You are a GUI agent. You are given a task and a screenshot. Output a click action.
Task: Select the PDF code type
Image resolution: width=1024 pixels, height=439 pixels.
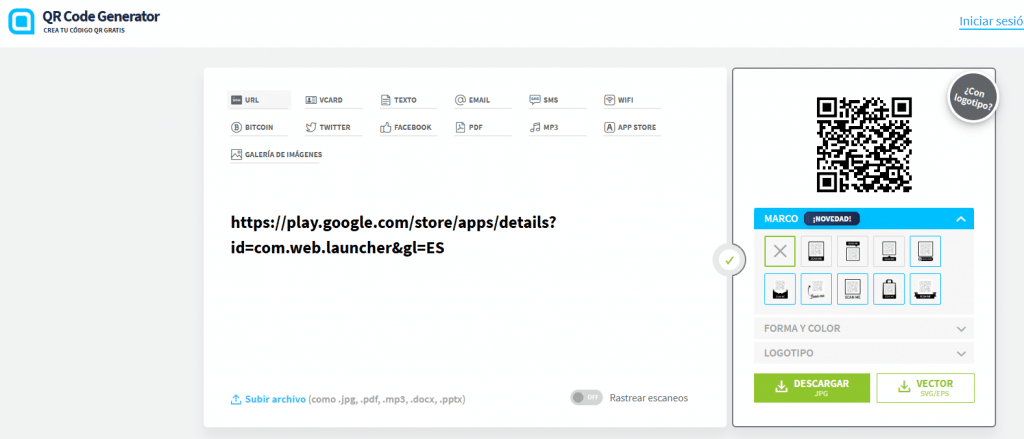click(483, 127)
